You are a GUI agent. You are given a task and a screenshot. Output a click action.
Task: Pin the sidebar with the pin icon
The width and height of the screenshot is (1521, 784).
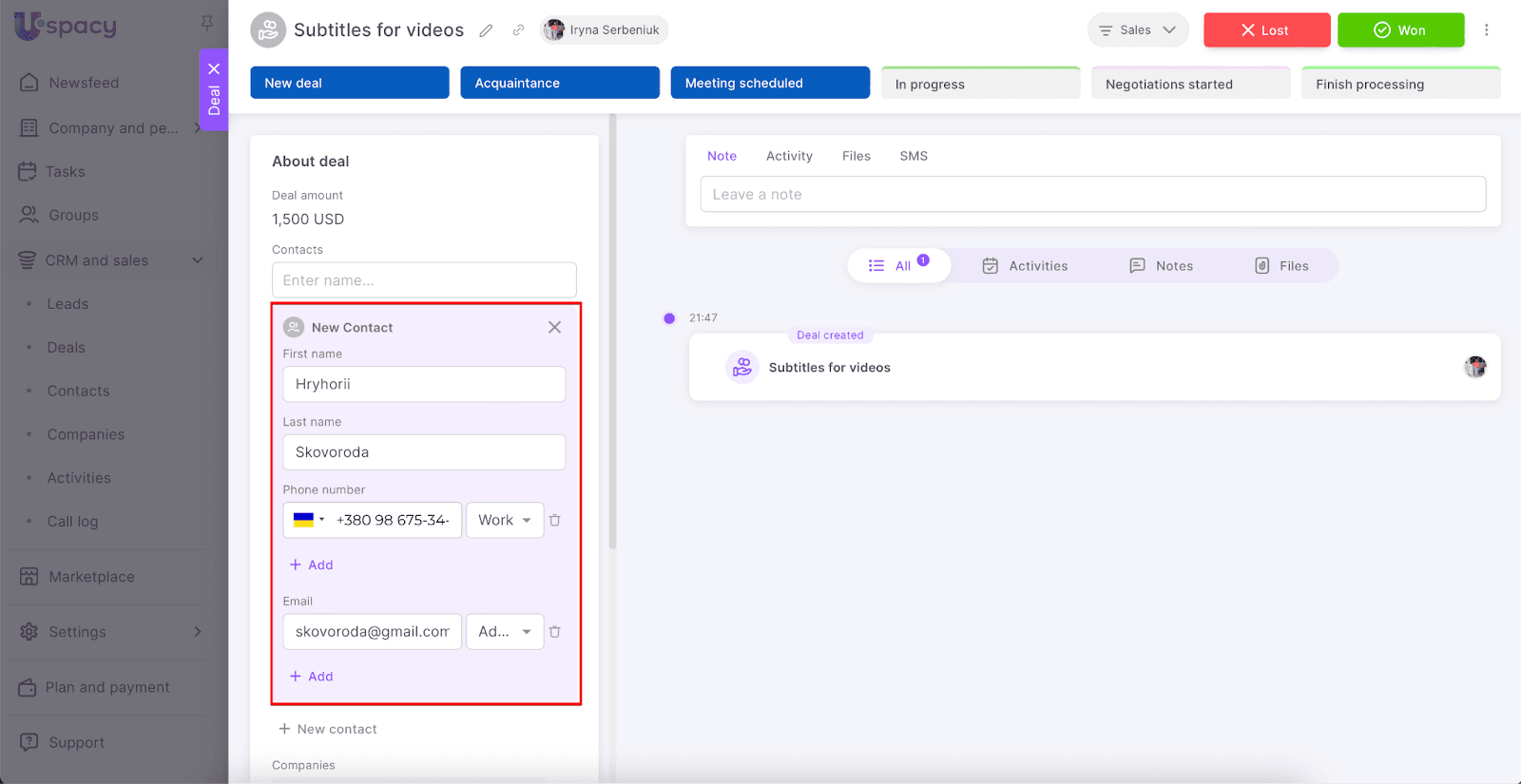[206, 22]
